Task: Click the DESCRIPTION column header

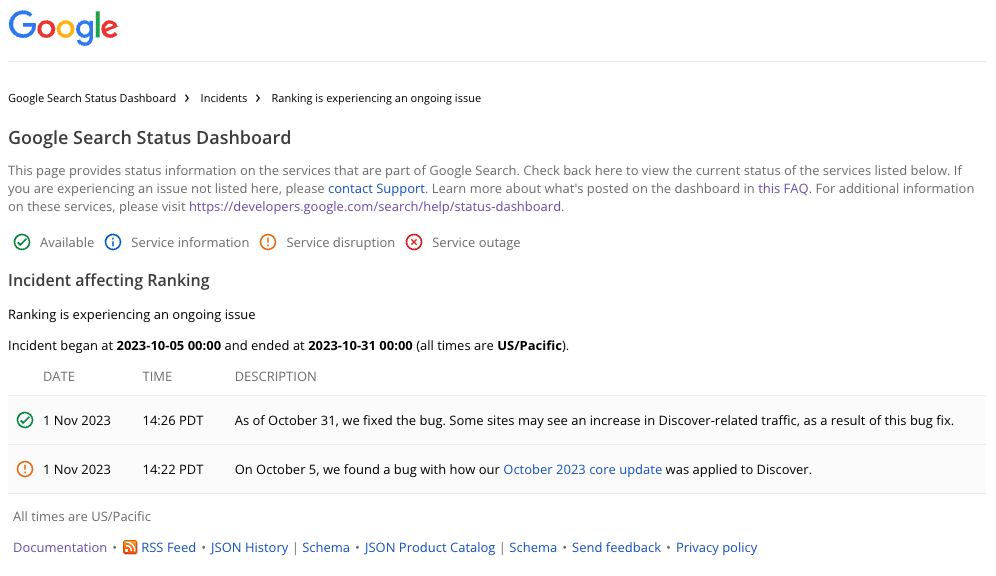Action: click(276, 377)
